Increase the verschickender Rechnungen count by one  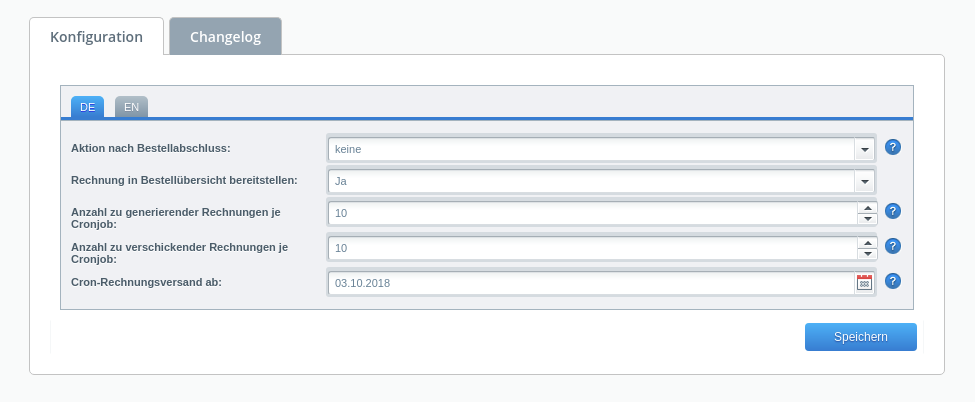click(x=867, y=243)
